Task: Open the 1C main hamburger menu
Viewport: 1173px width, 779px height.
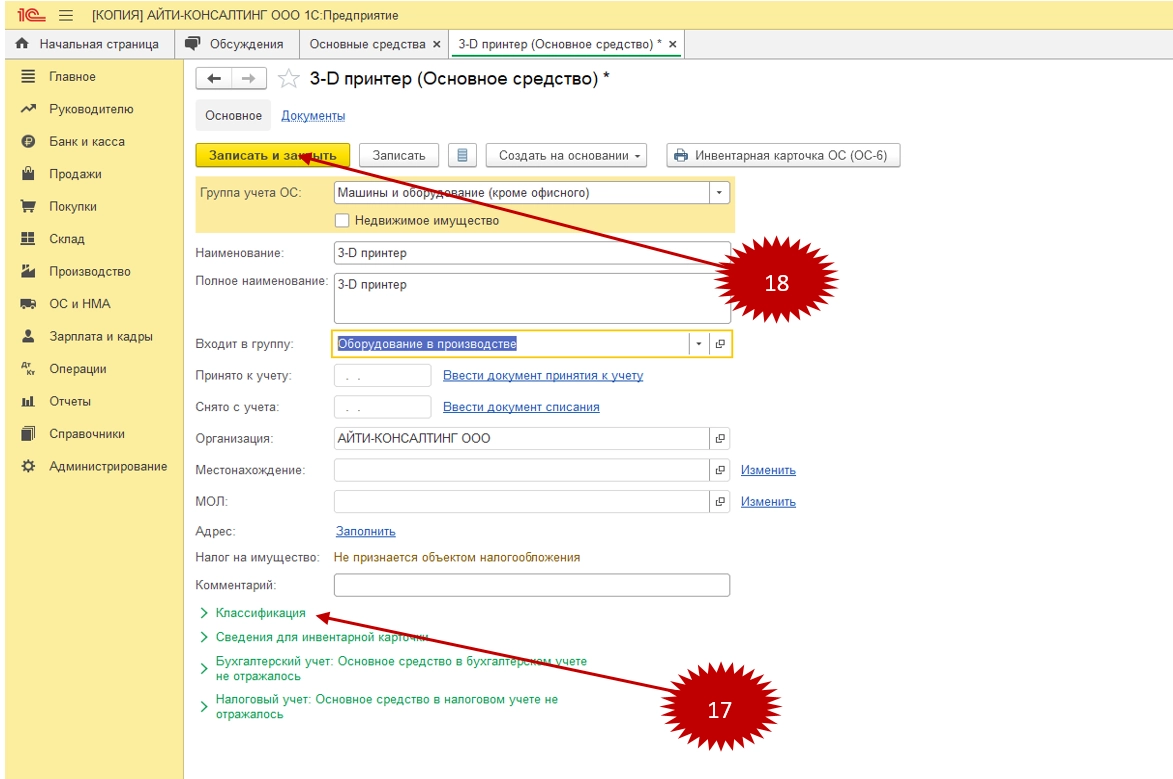Action: [66, 15]
